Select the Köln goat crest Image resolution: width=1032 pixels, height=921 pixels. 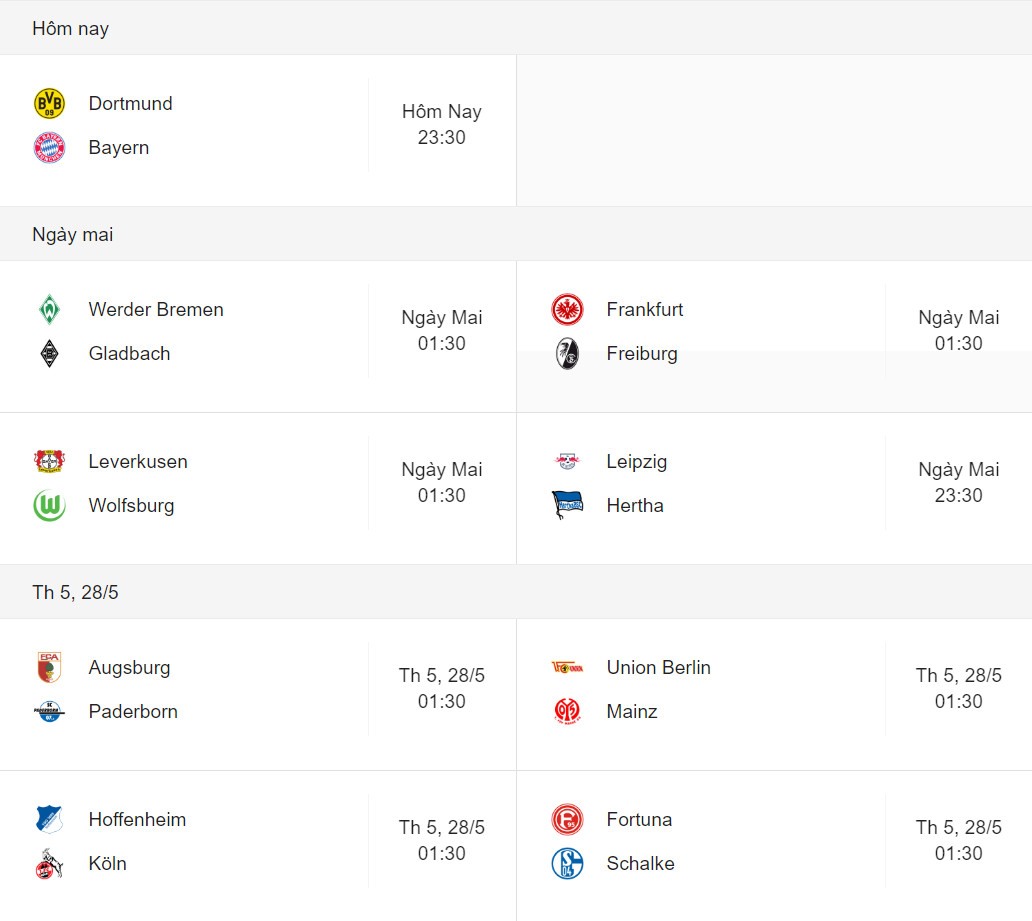click(x=49, y=863)
